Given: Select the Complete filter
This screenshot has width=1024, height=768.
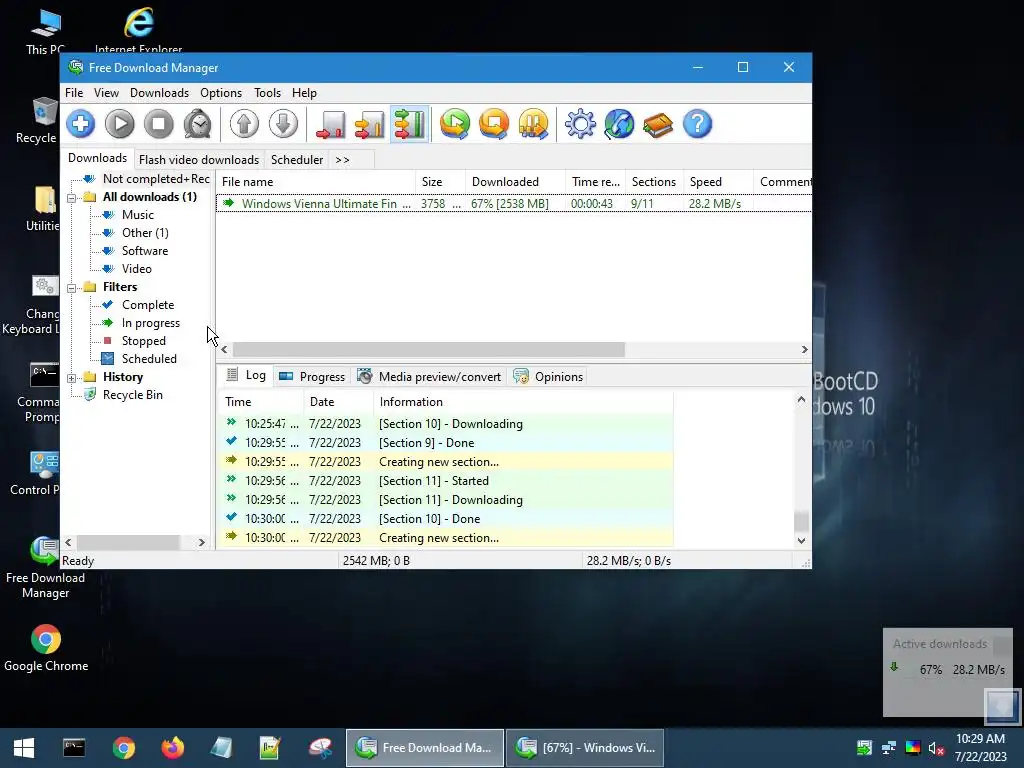Looking at the screenshot, I should point(148,305).
